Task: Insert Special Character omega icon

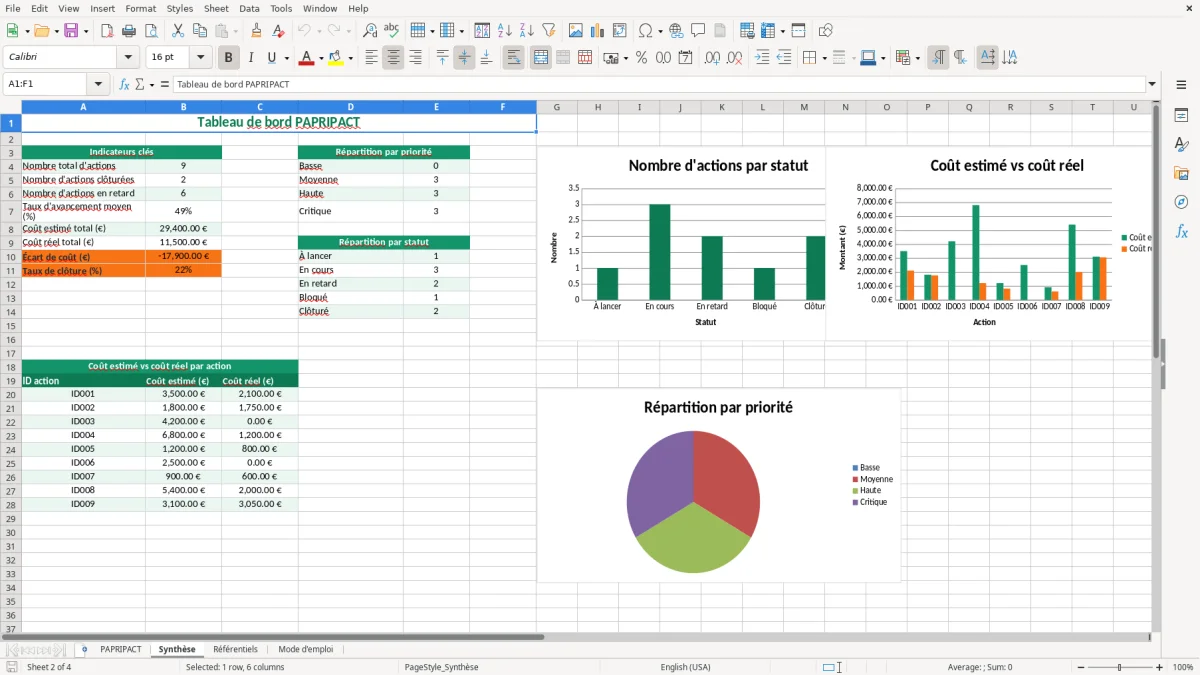Action: [x=645, y=31]
